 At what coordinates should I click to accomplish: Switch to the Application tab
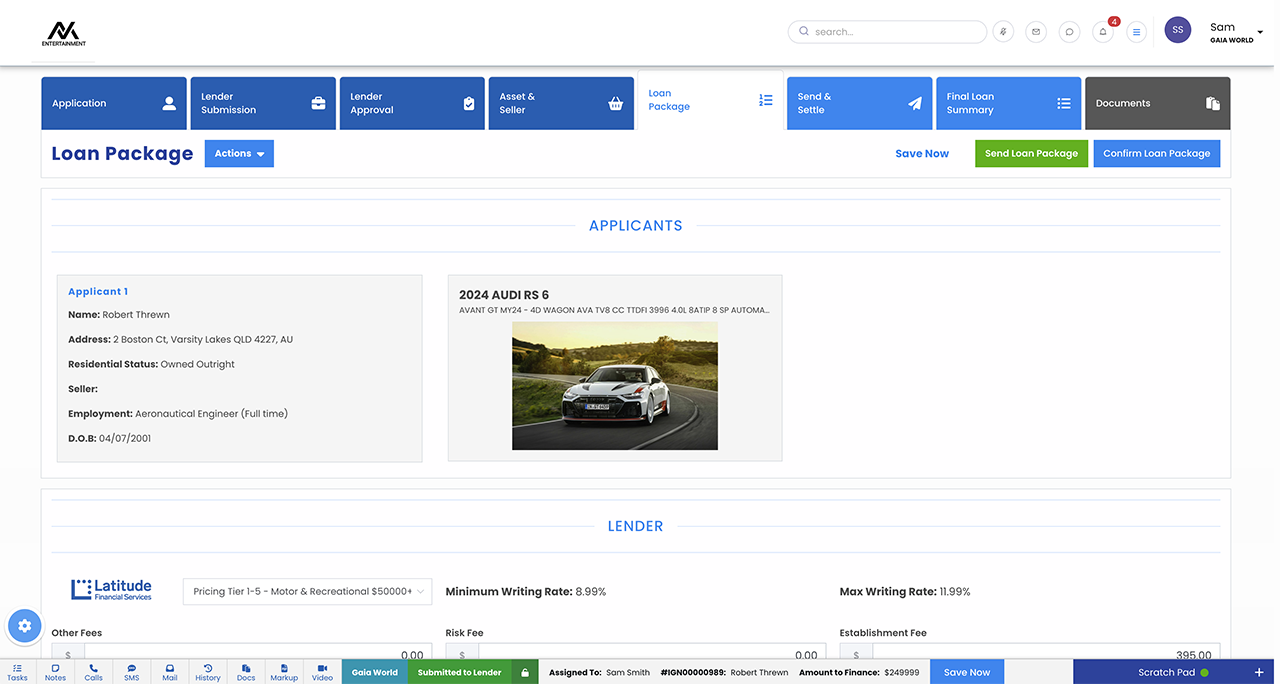coord(114,103)
